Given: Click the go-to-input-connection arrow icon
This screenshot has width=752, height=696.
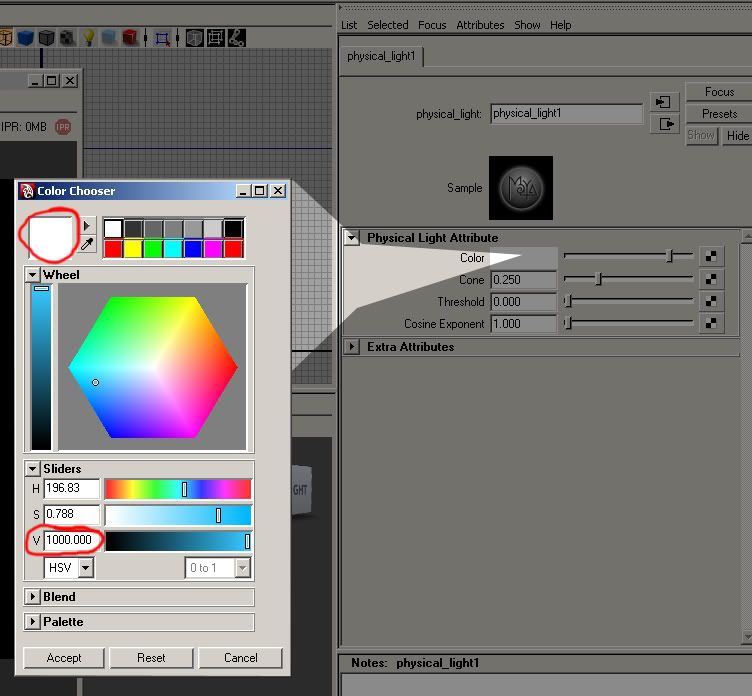Looking at the screenshot, I should pyautogui.click(x=664, y=102).
